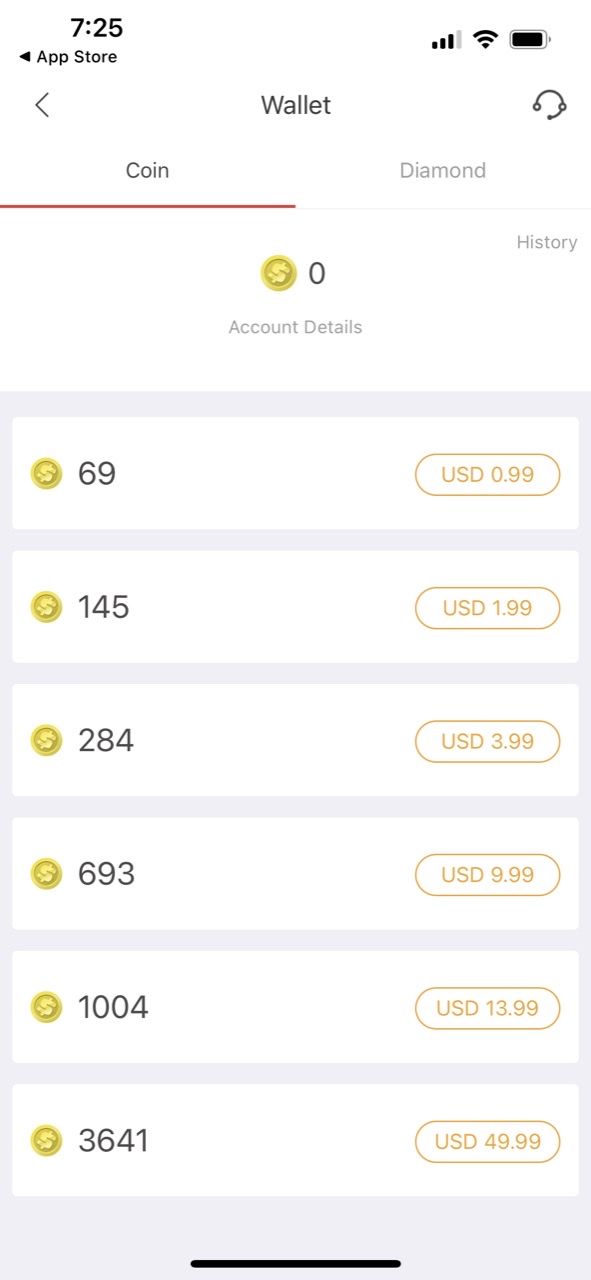Purchase the USD 1.99 coin pack
Image resolution: width=591 pixels, height=1280 pixels.
[488, 608]
